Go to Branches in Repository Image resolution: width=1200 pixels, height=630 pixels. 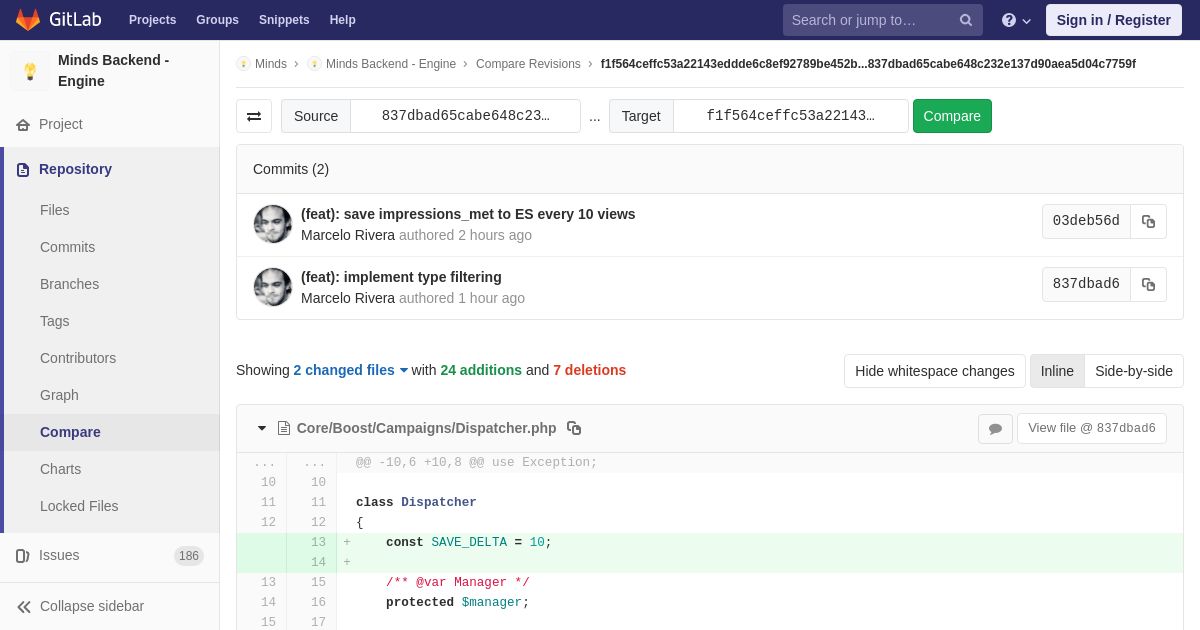[70, 284]
